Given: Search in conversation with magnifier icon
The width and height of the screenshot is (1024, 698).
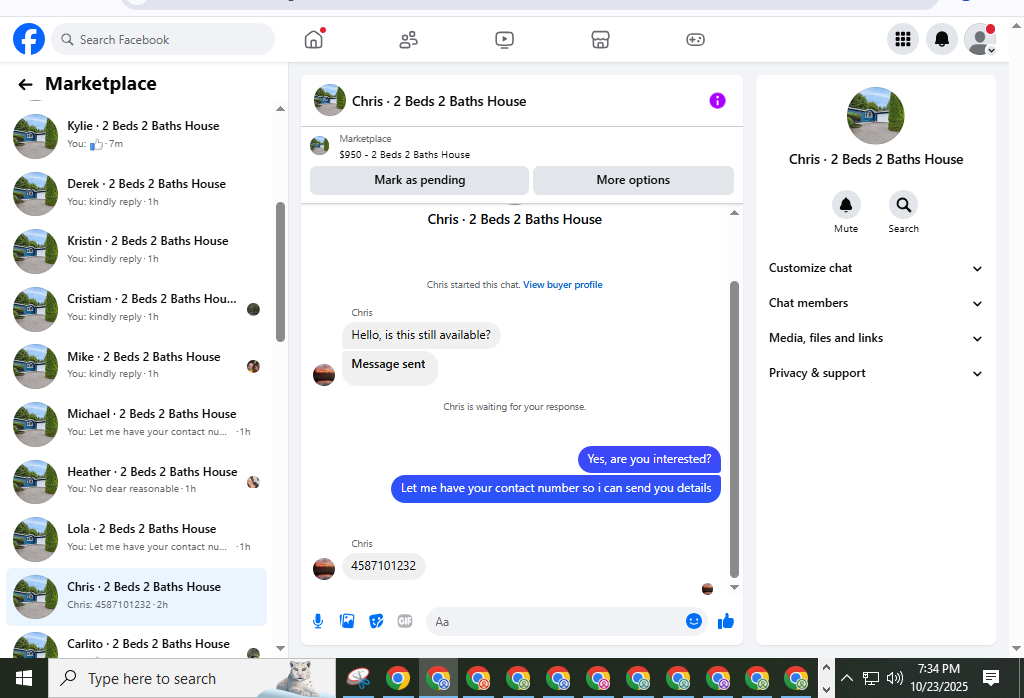Looking at the screenshot, I should tap(903, 205).
